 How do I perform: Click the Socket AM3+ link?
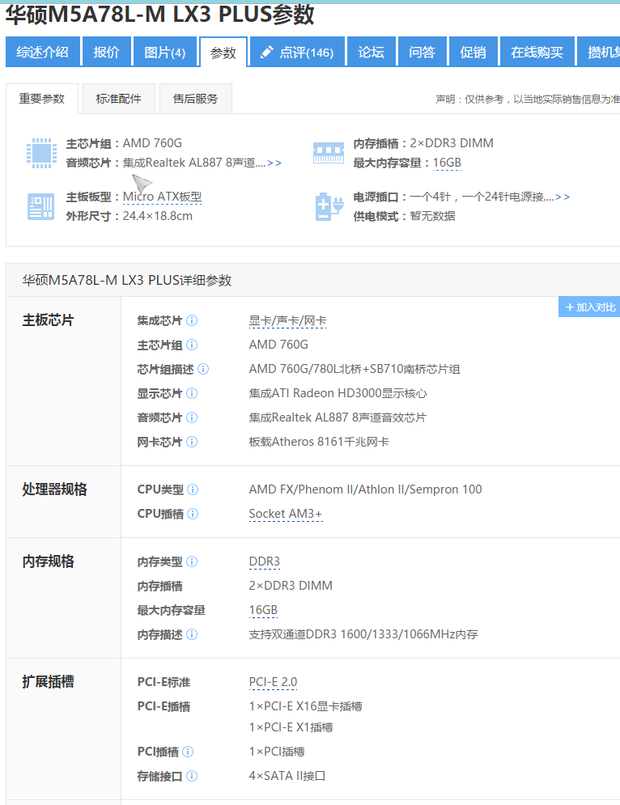coord(285,514)
